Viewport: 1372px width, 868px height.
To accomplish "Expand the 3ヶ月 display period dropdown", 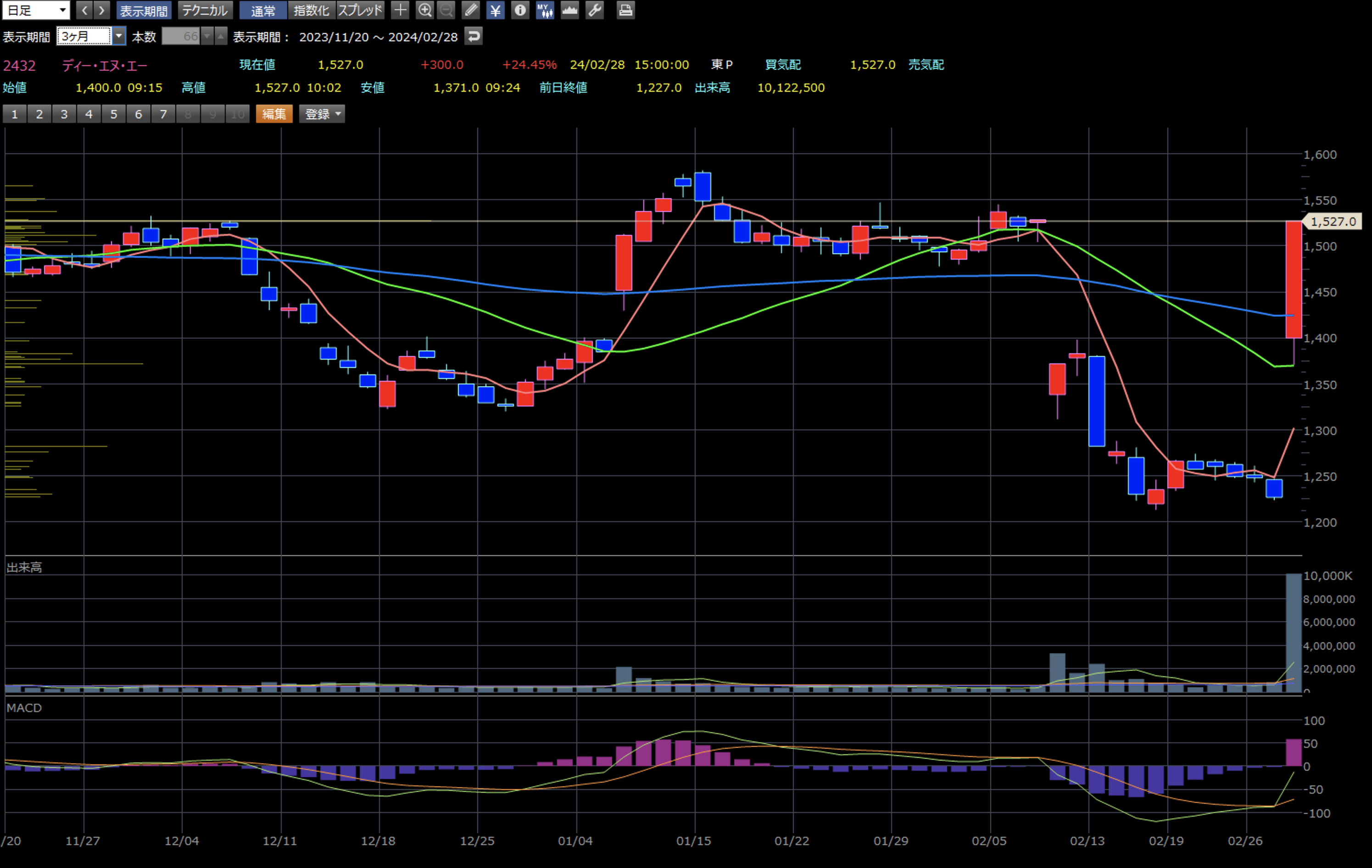I will click(x=118, y=36).
